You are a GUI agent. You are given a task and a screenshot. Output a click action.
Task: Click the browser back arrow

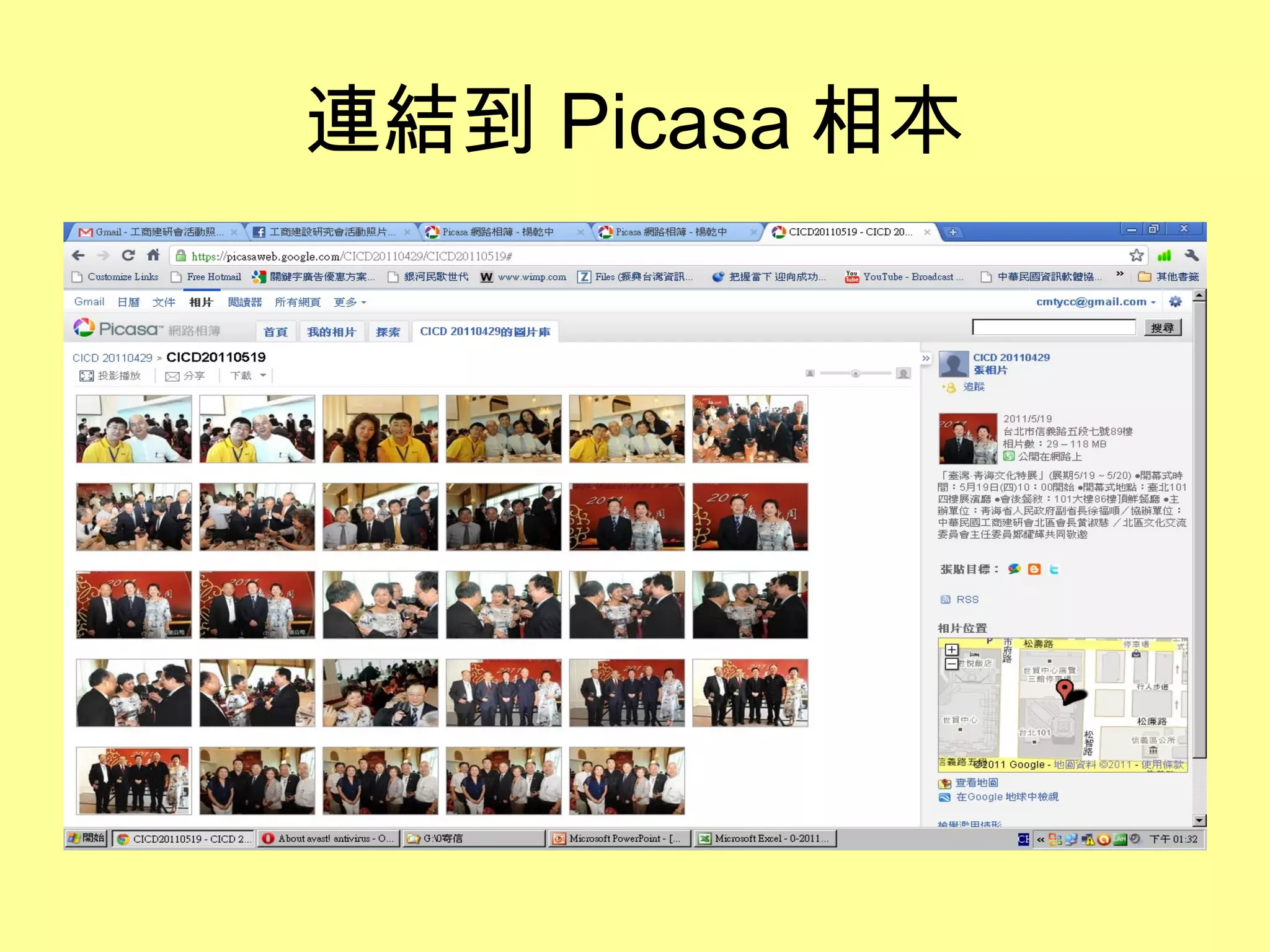pyautogui.click(x=79, y=255)
